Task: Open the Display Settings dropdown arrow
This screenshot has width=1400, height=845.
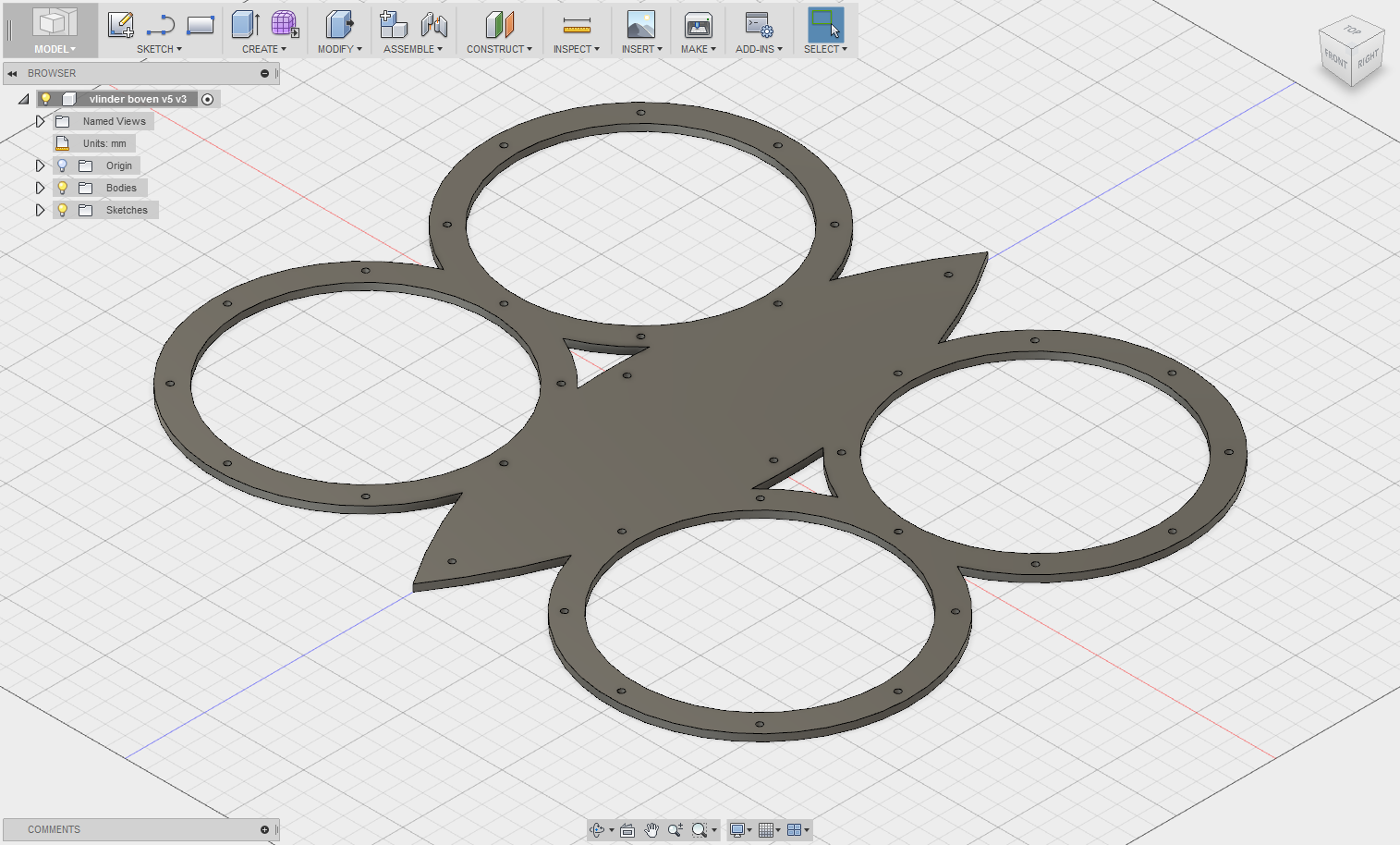Action: point(749,830)
